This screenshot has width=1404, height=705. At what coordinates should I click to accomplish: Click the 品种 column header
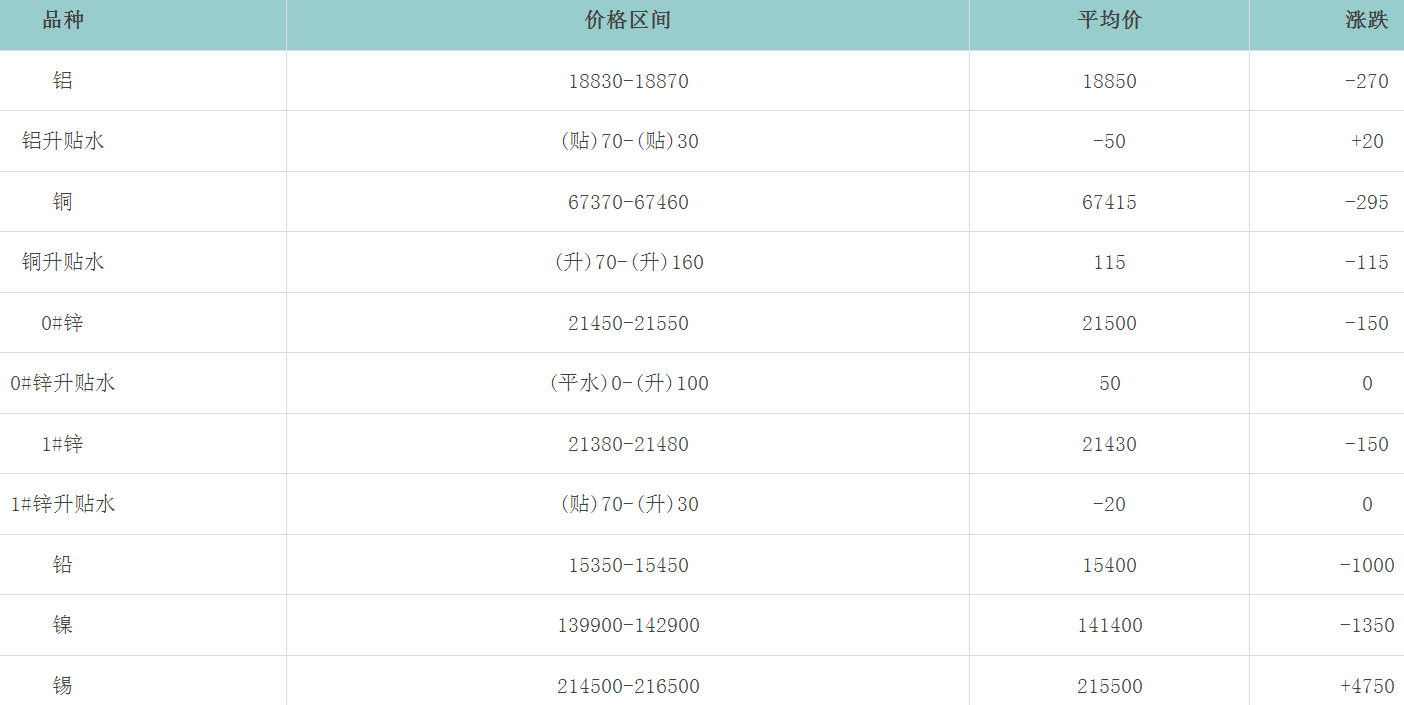coord(63,21)
